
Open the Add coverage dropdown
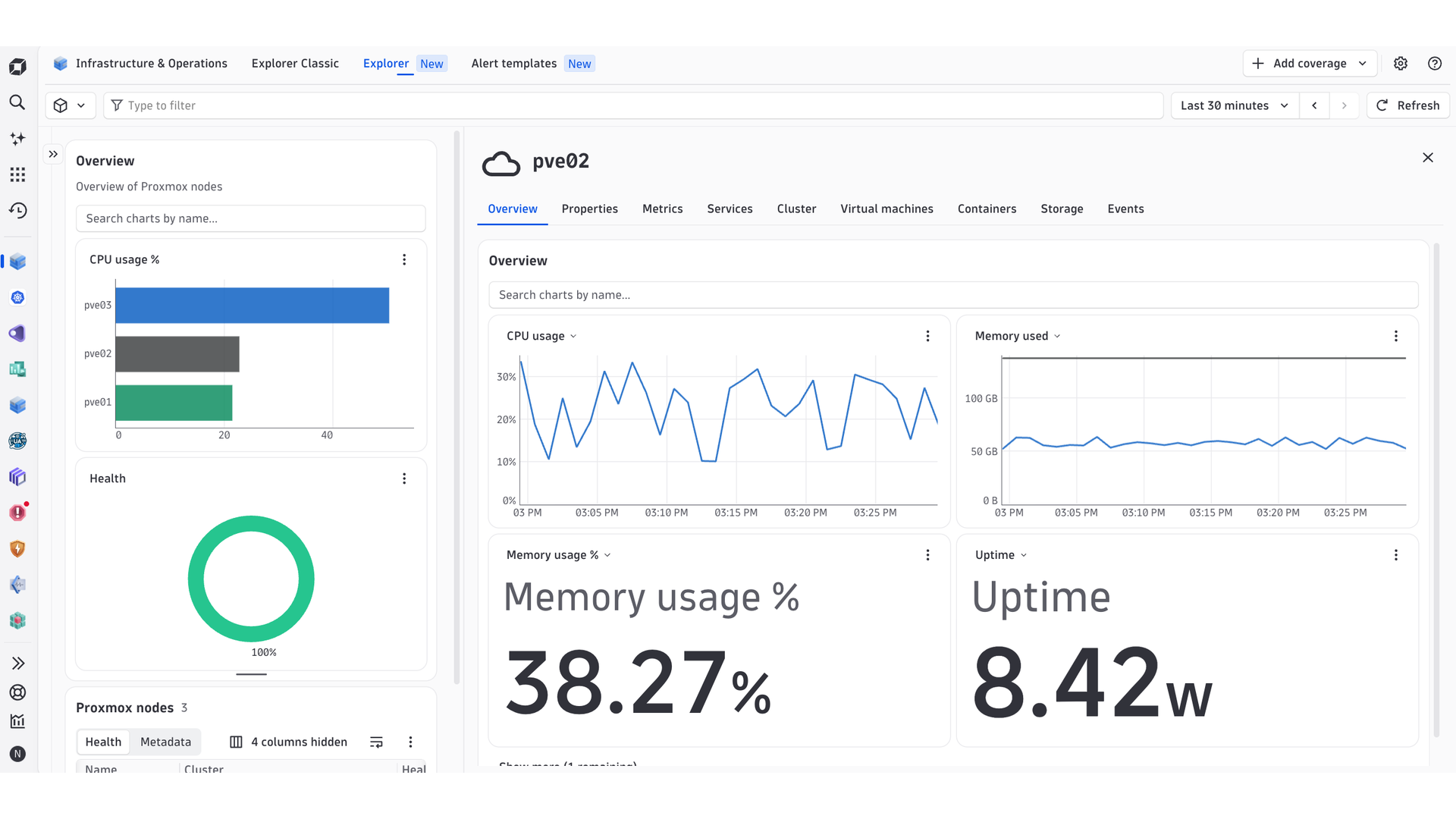(x=1310, y=64)
